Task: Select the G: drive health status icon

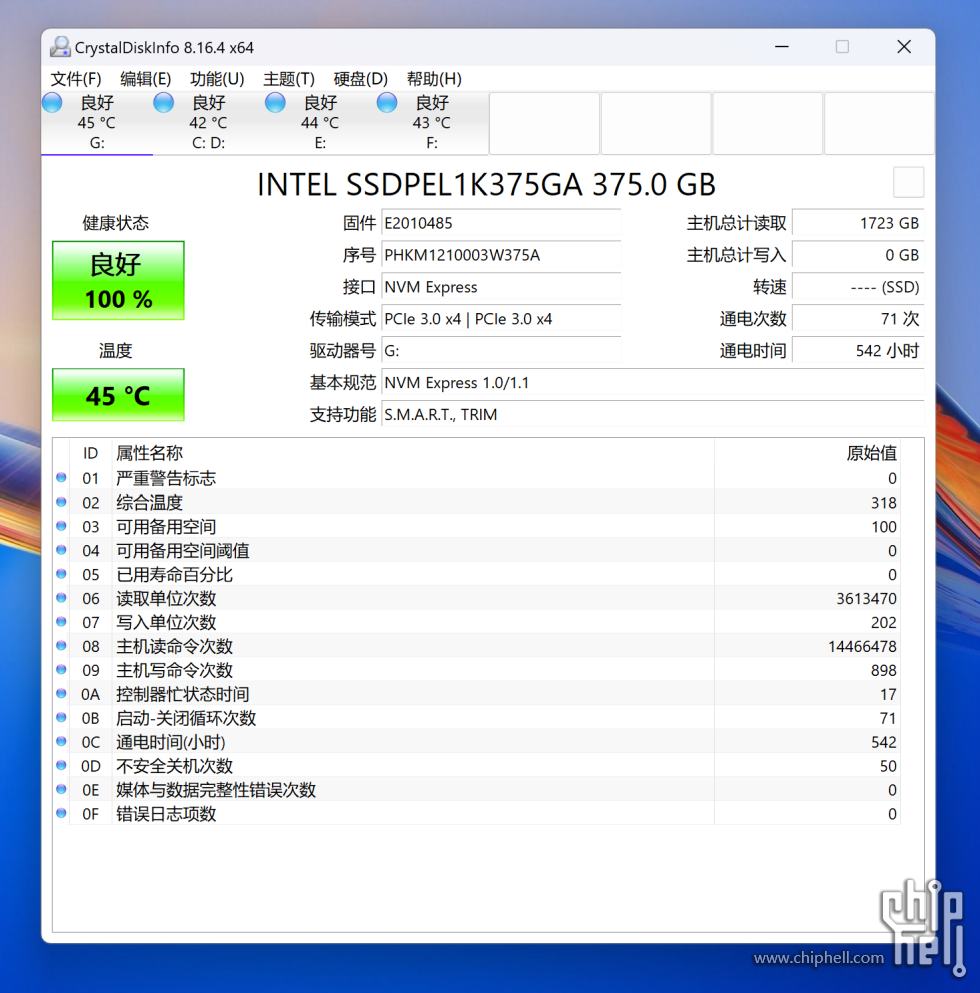Action: pos(53,103)
